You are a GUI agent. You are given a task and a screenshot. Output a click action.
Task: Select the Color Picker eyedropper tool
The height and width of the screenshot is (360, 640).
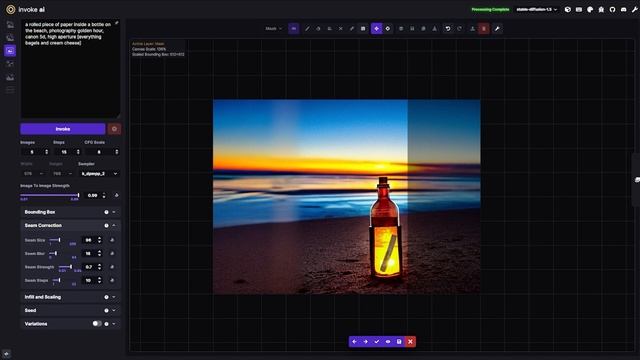352,29
